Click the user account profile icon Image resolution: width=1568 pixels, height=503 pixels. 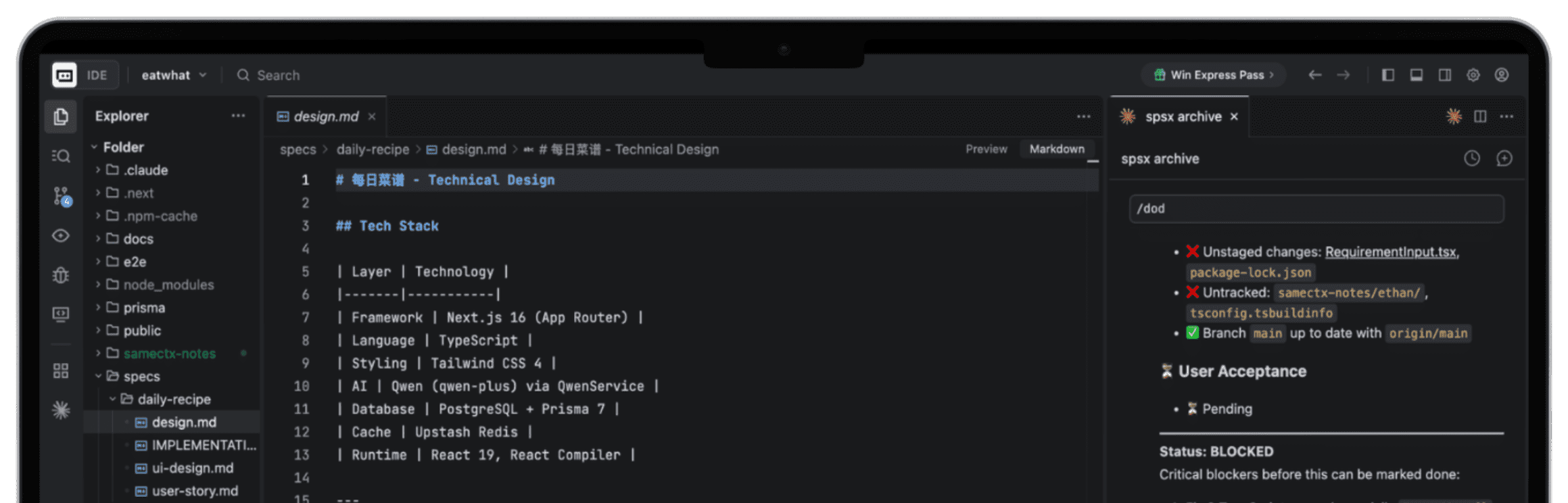pyautogui.click(x=1502, y=75)
